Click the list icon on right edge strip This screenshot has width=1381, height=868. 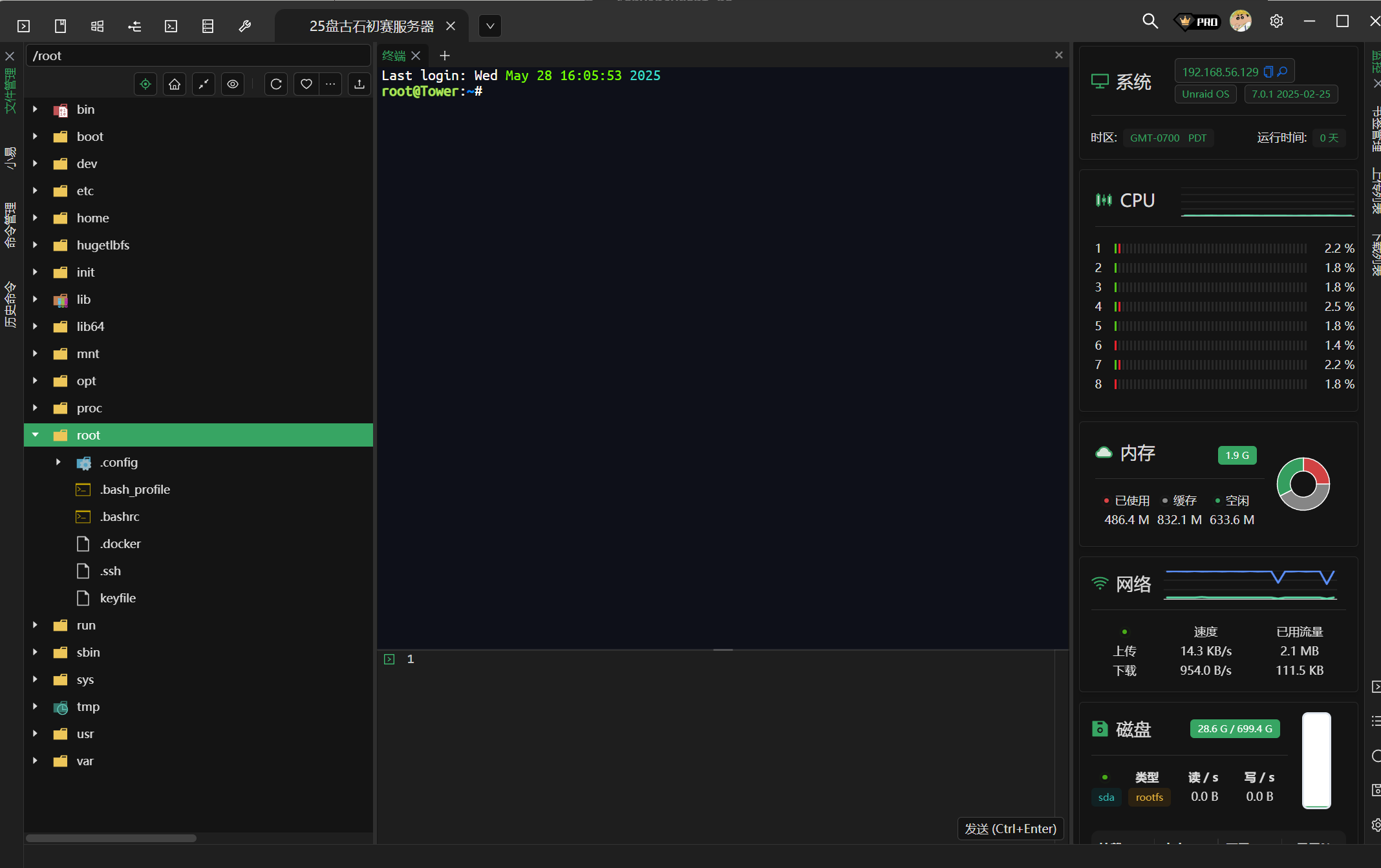click(x=1376, y=721)
